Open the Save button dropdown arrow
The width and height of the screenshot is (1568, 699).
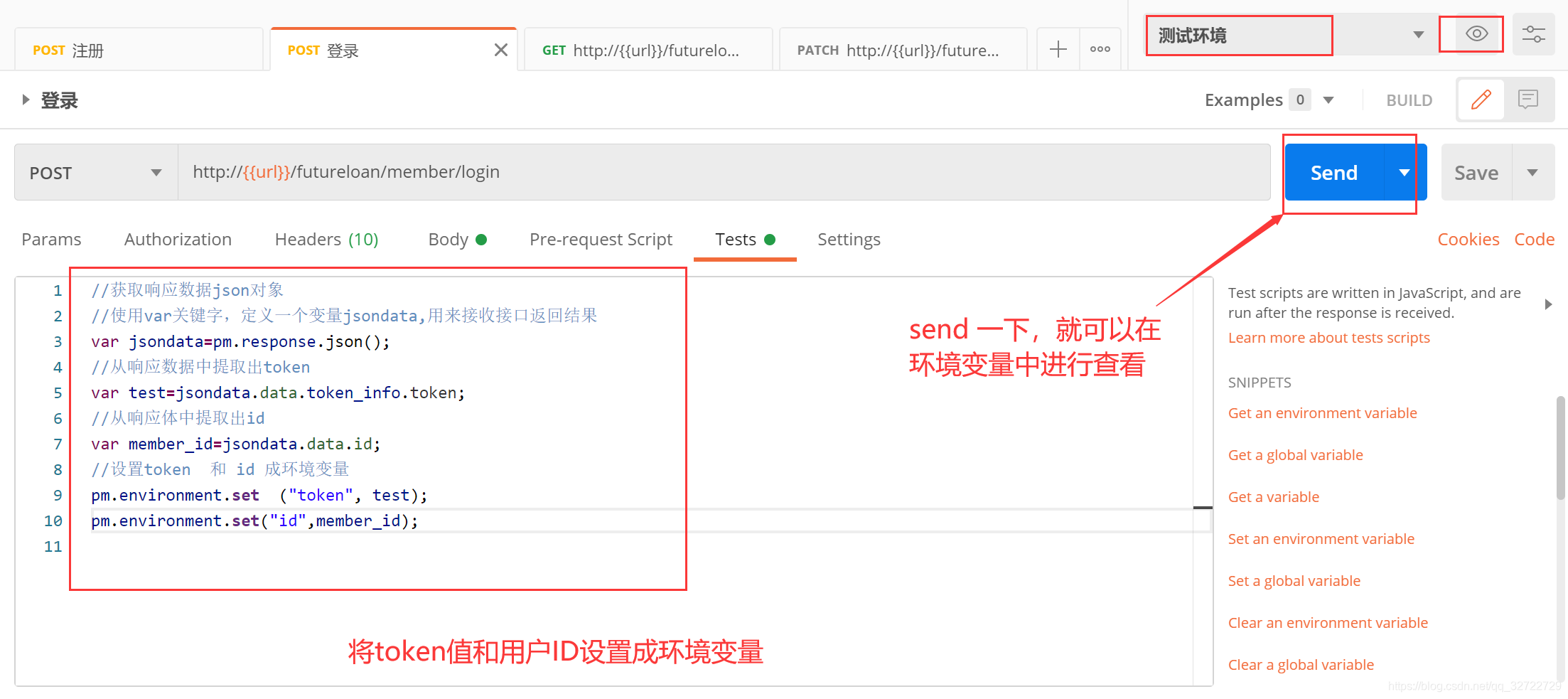pyautogui.click(x=1533, y=173)
